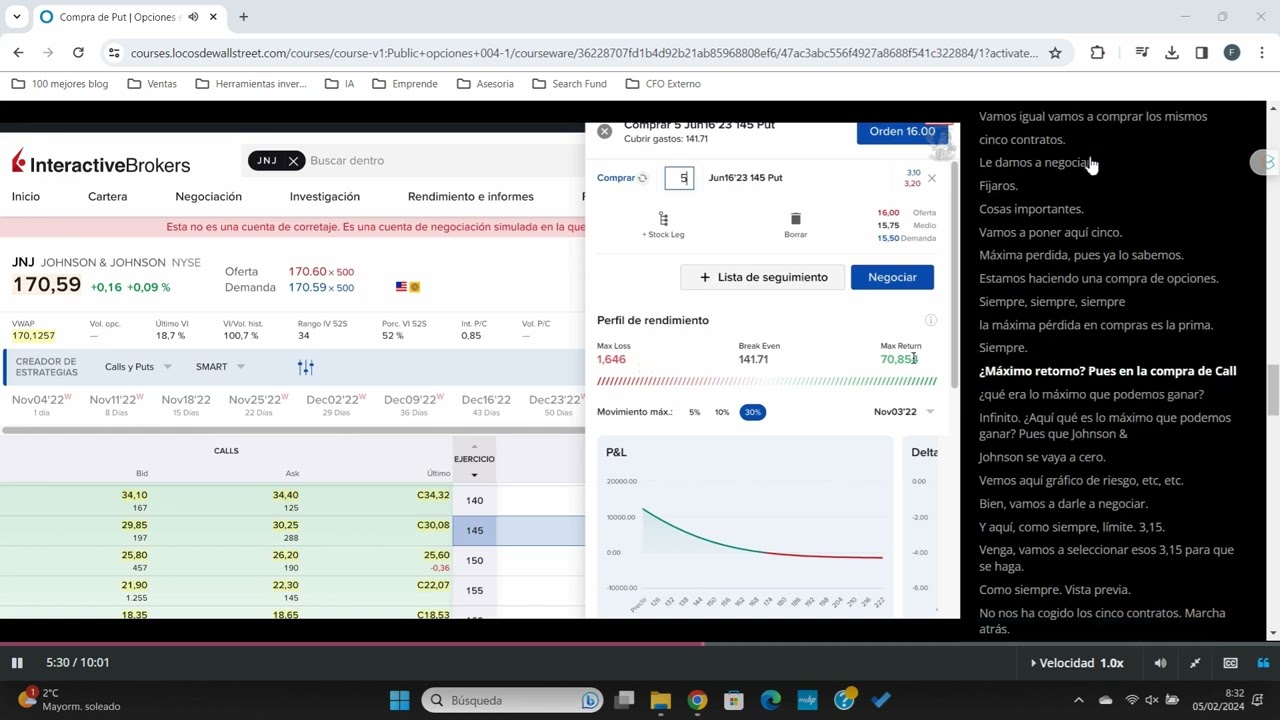Select 5% maximum movement
Screen dimensions: 1280x720
[694, 412]
